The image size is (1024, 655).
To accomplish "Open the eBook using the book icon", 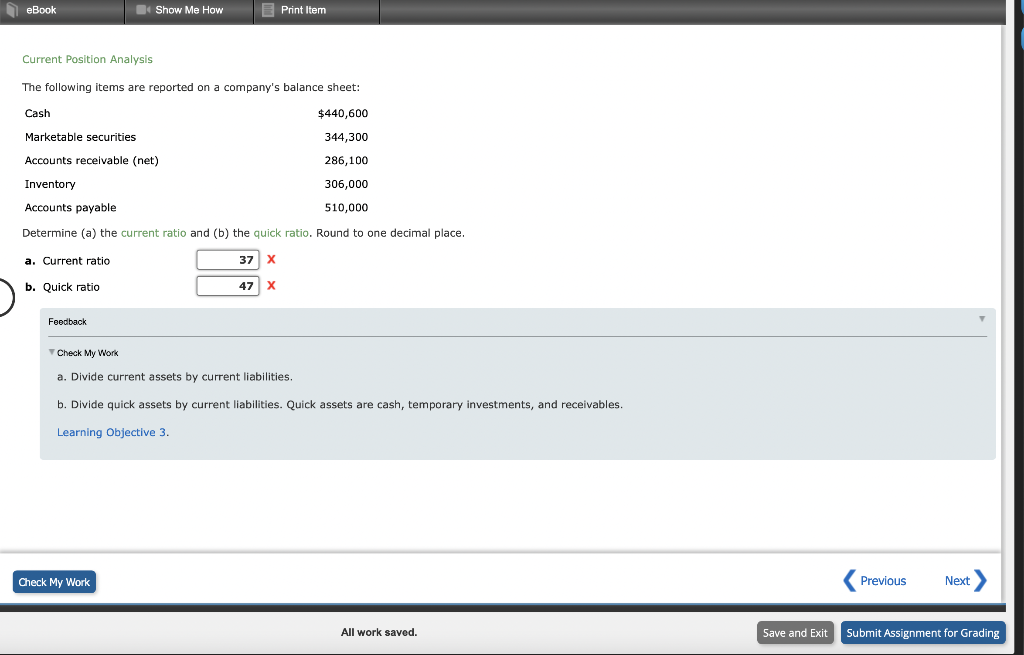I will 13,11.
